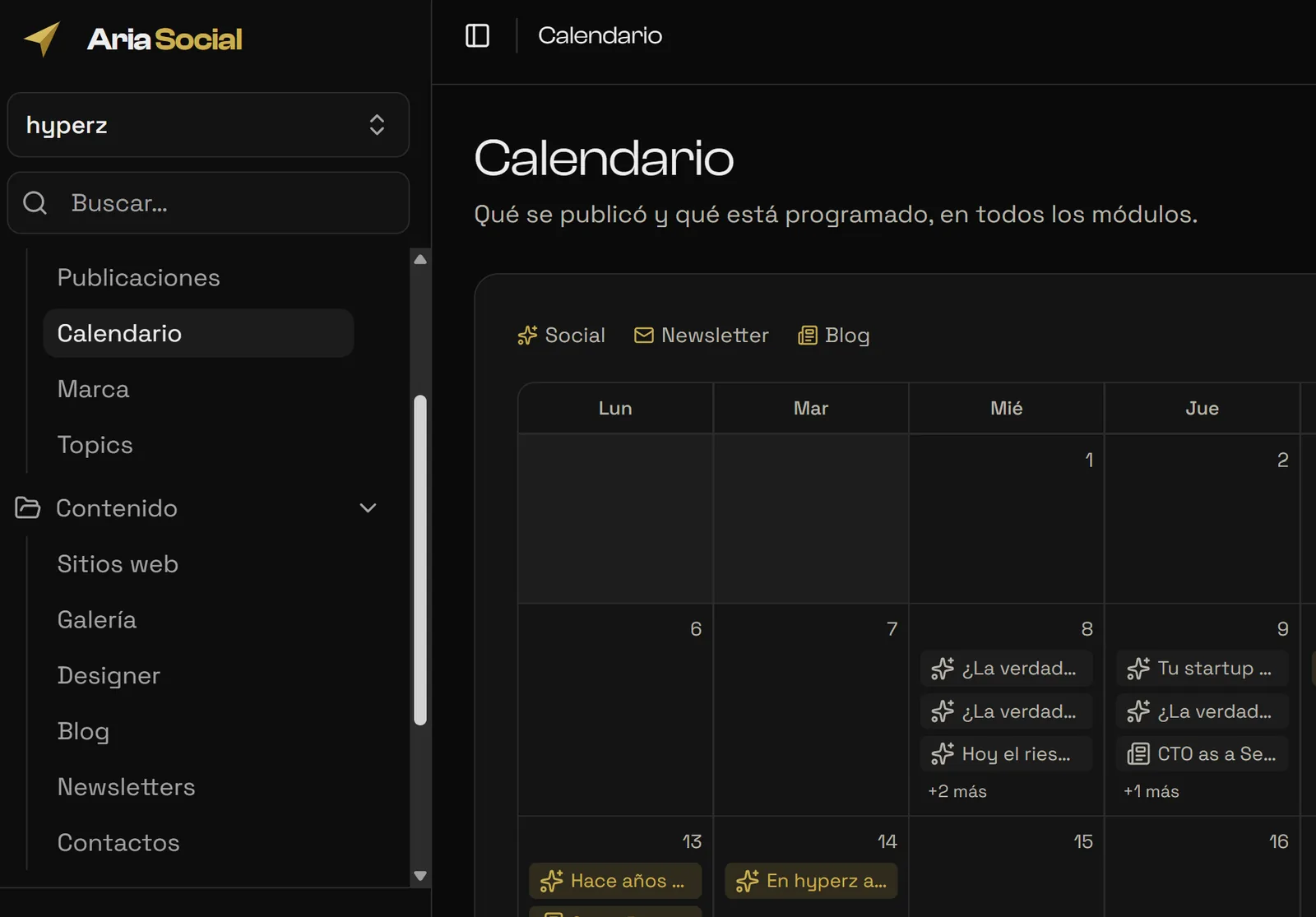Viewport: 1316px width, 917px height.
Task: Open first ¿La verdad... event on day 8
Action: click(x=1006, y=668)
